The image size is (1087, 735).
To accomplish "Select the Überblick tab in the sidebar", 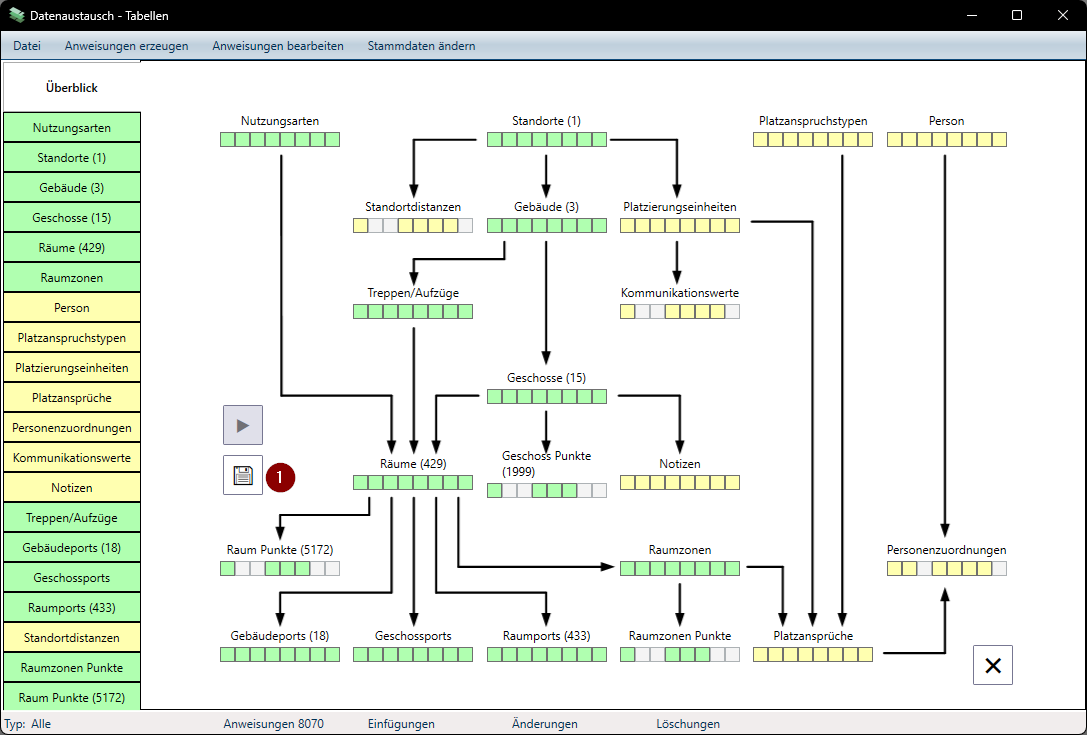I will coord(71,88).
